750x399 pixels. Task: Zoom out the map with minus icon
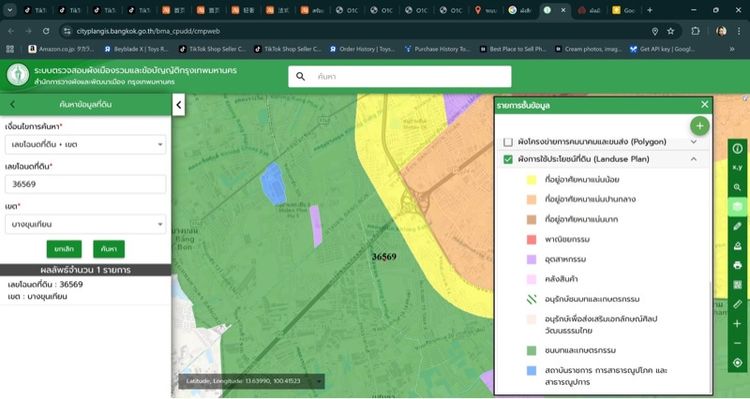(x=737, y=343)
